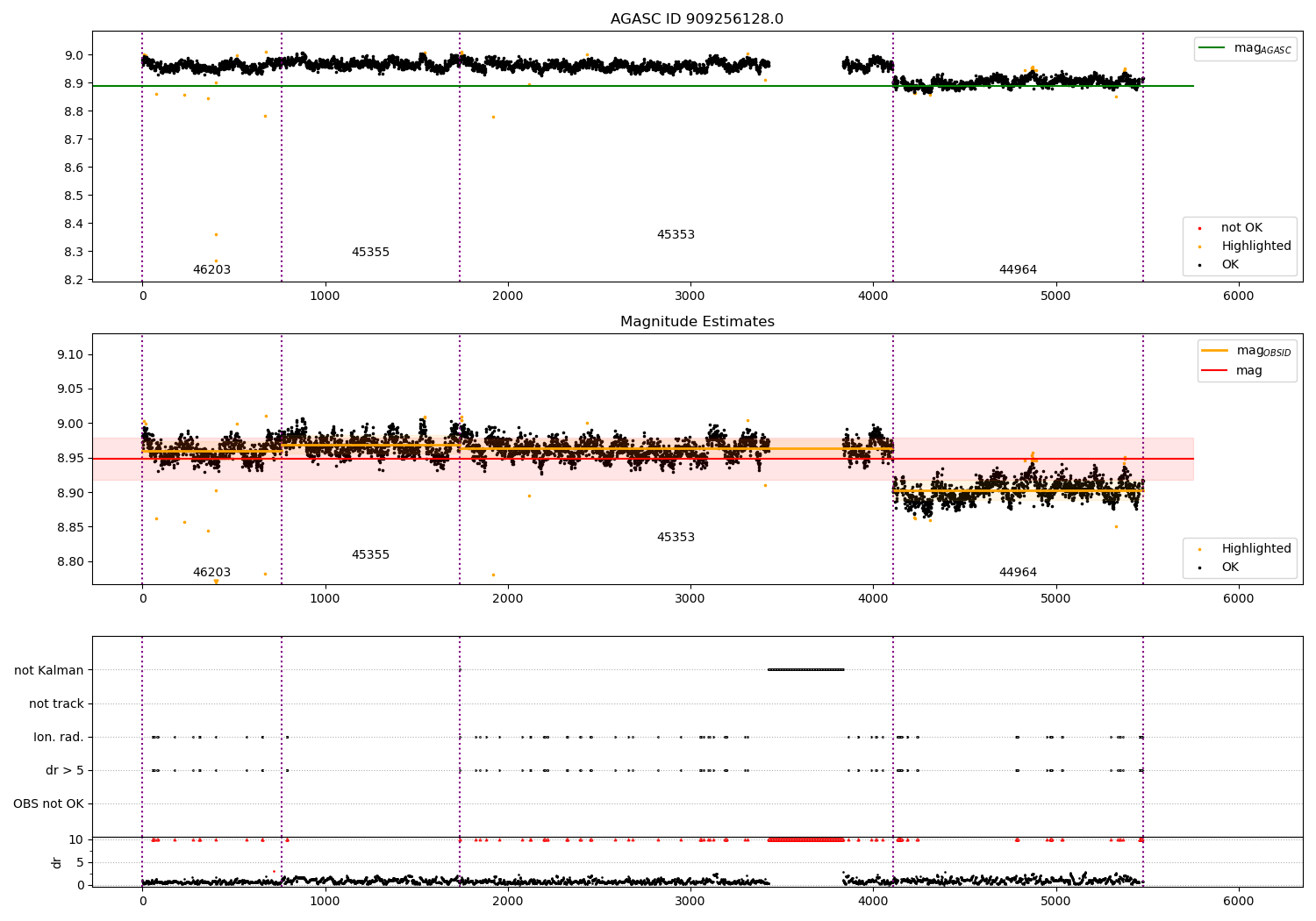
Task: Click the 10 tick on the dr axis
Action: point(76,839)
